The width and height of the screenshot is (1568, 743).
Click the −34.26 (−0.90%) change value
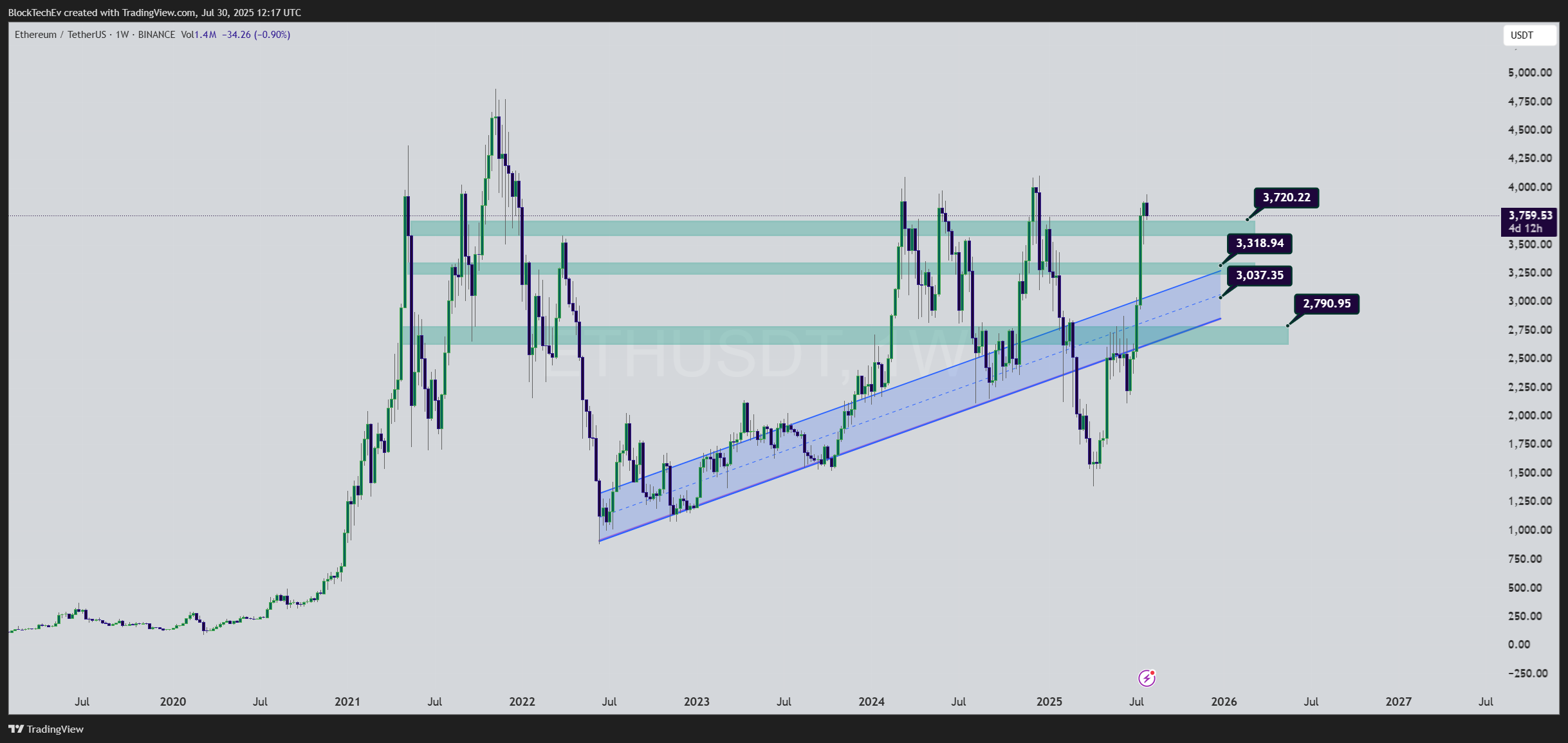pyautogui.click(x=256, y=35)
